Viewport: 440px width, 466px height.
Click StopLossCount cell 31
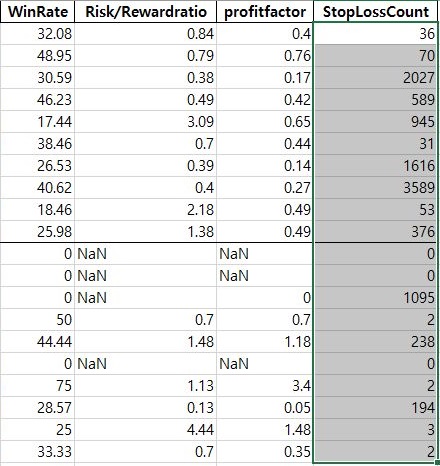[x=375, y=144]
